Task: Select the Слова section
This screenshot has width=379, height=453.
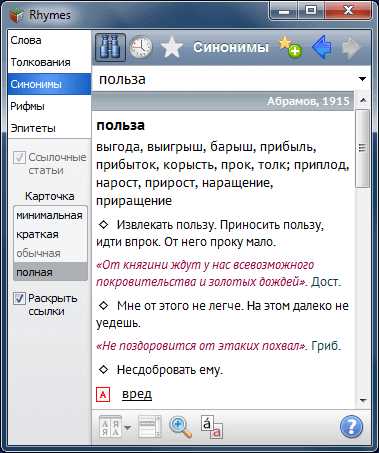Action: (x=49, y=40)
